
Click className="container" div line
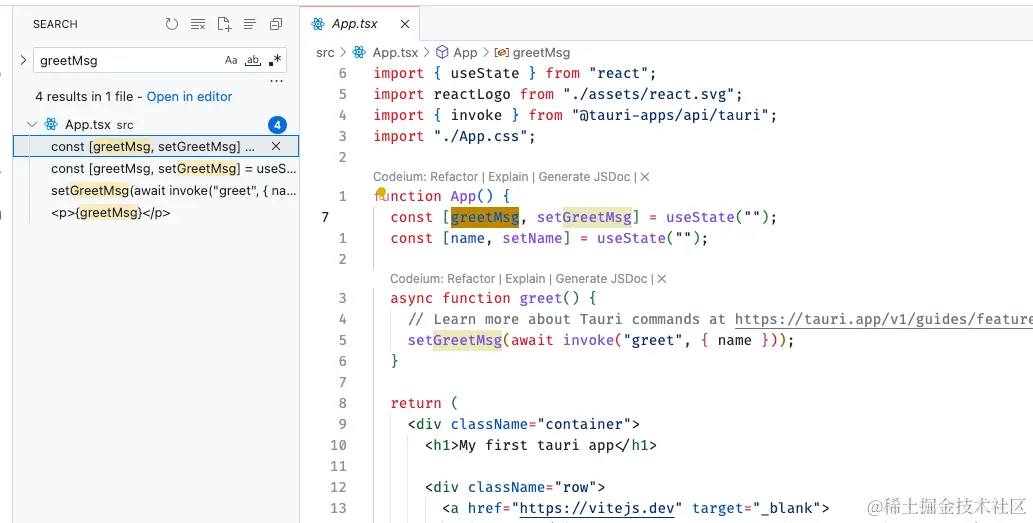click(x=524, y=424)
